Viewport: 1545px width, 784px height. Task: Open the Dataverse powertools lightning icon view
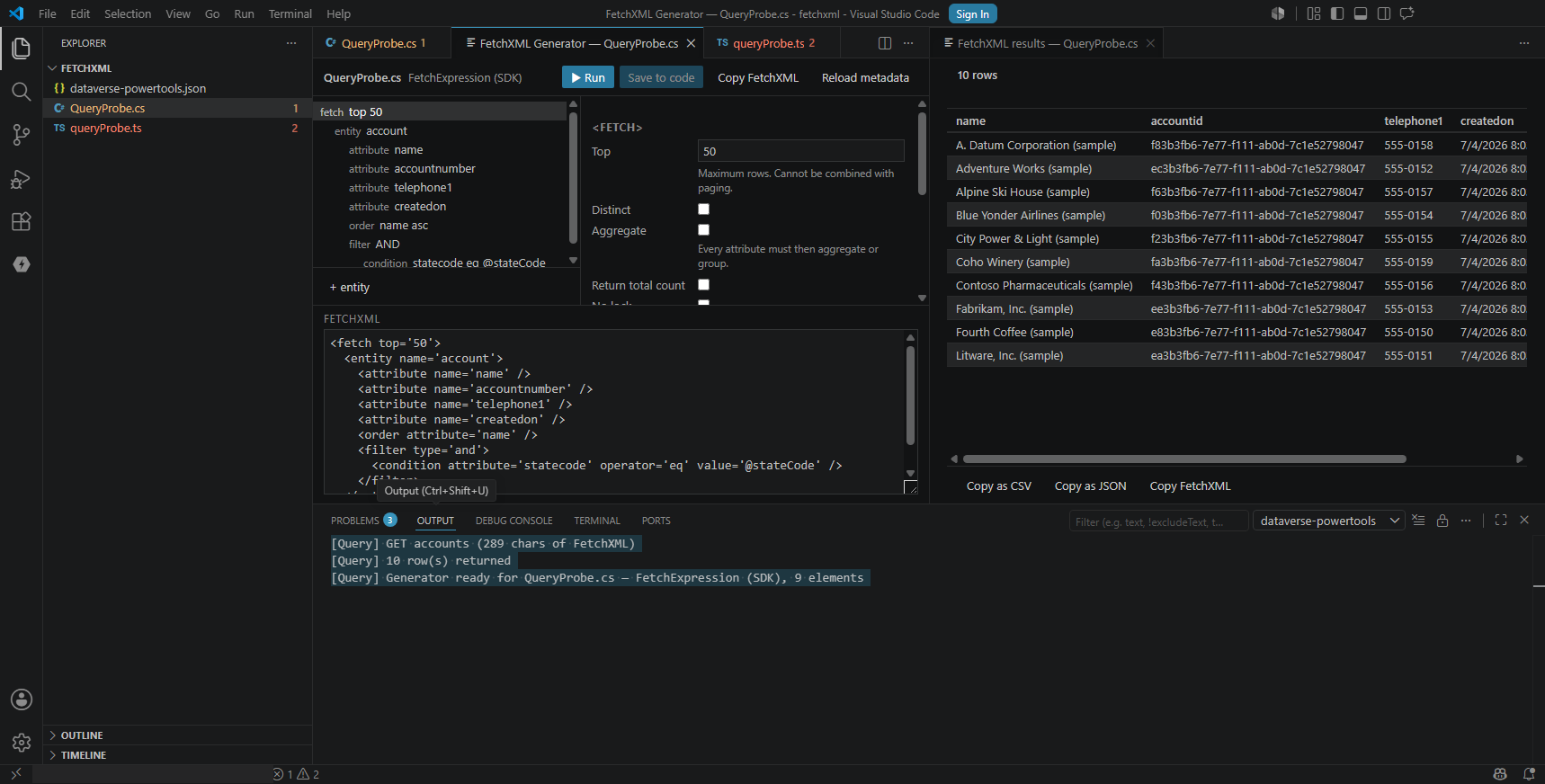(21, 264)
